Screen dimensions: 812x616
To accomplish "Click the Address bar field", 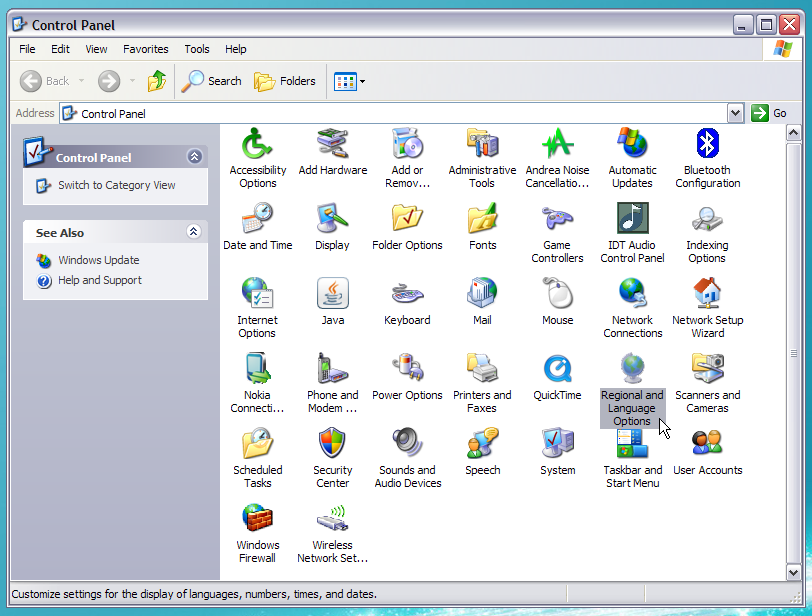I will (x=394, y=113).
